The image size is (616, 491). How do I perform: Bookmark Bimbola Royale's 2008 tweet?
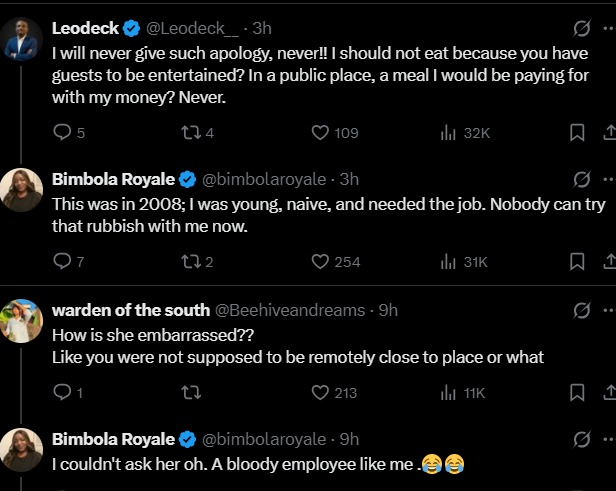(x=577, y=262)
